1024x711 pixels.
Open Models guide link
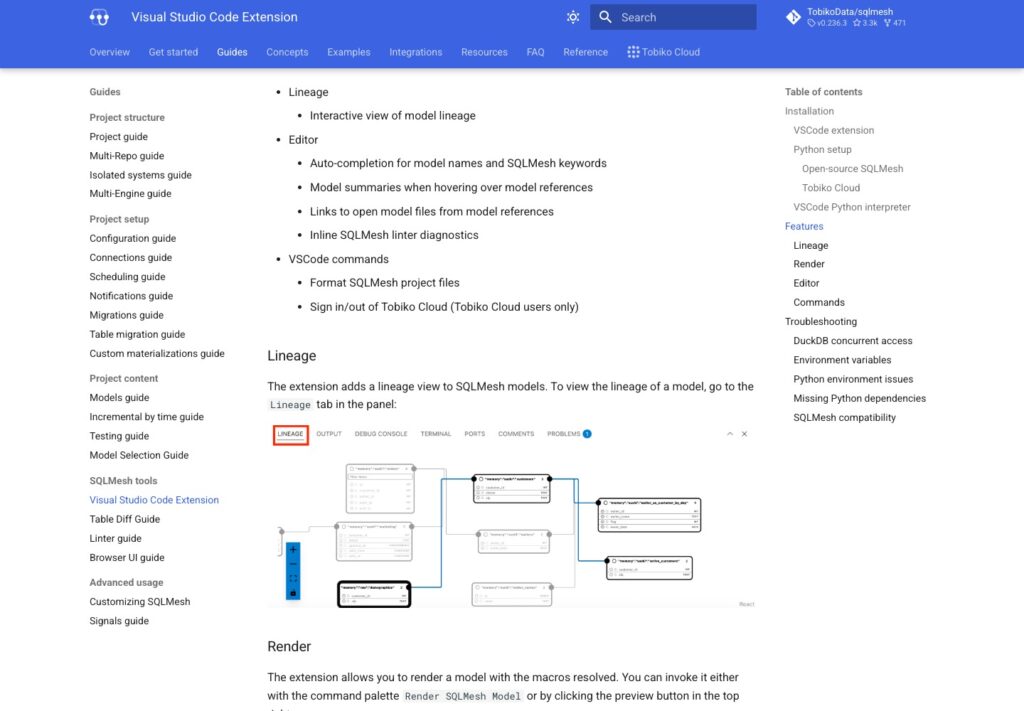click(x=119, y=398)
